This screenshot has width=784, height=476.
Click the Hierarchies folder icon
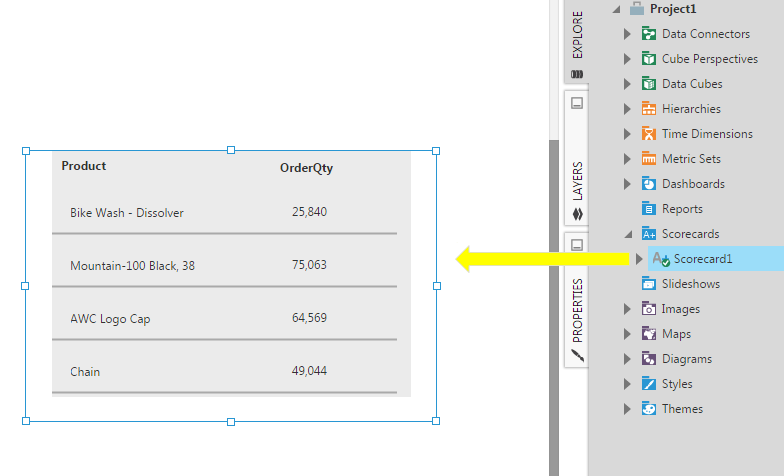coord(648,108)
